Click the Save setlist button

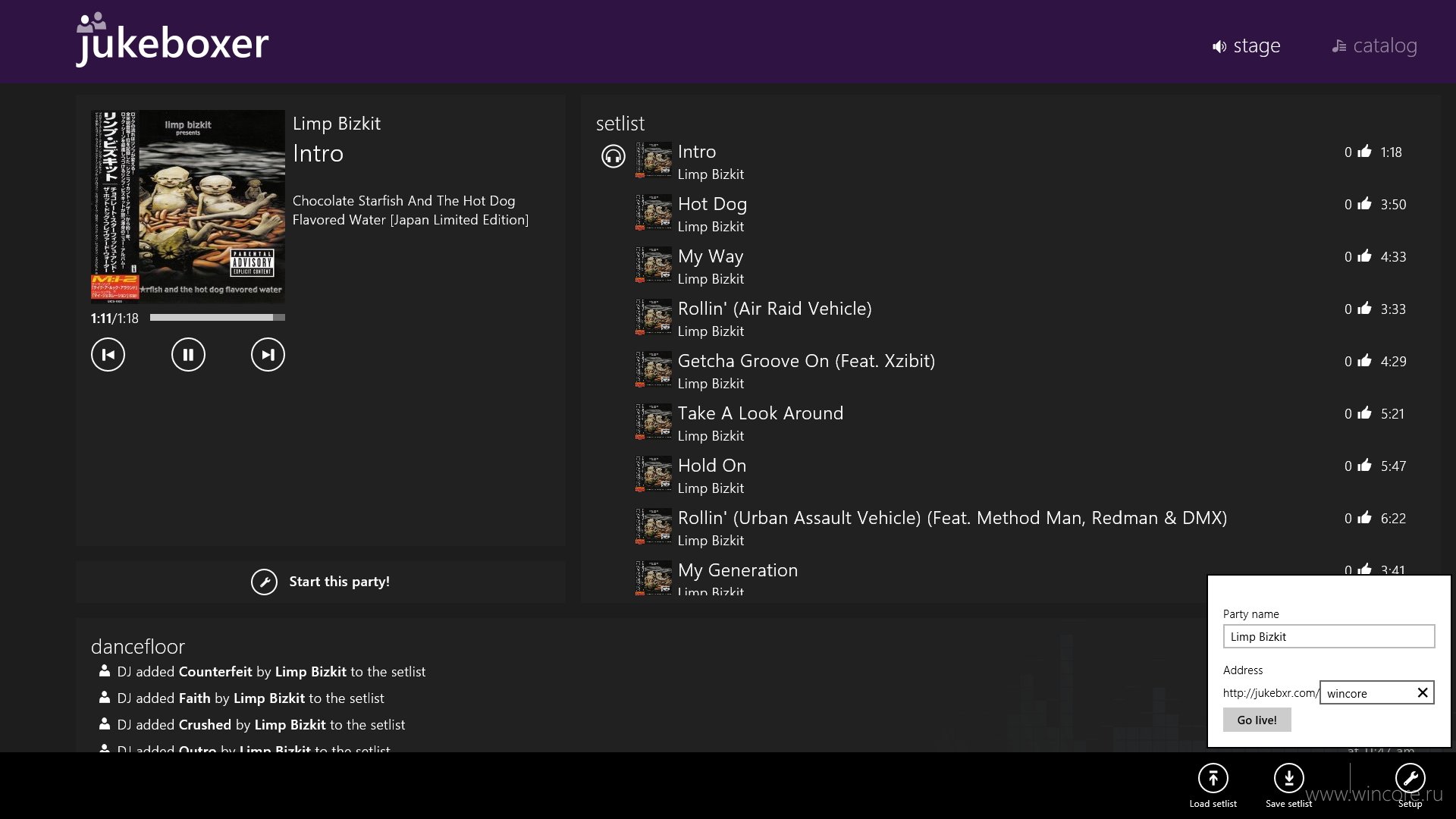coord(1288,786)
